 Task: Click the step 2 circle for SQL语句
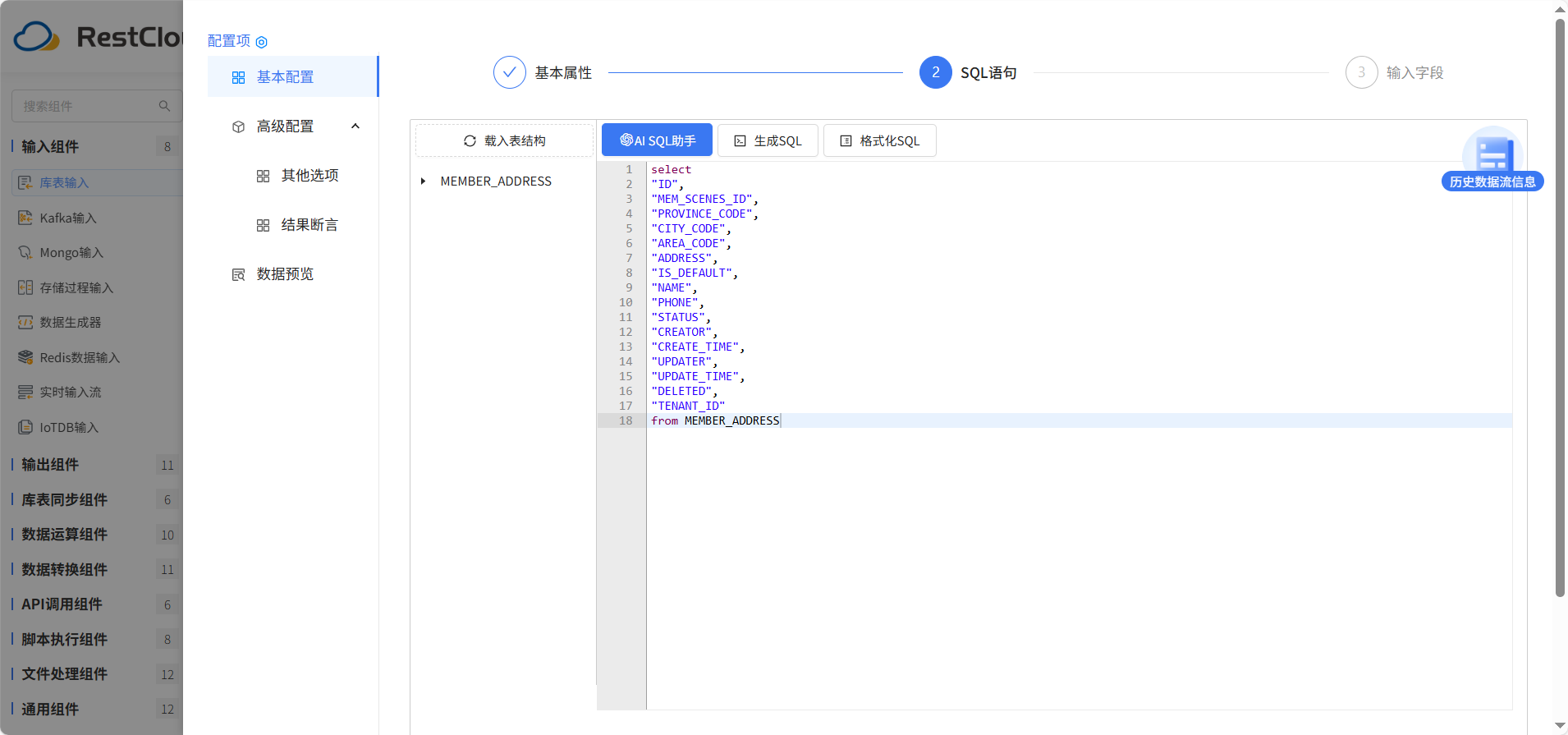coord(935,72)
